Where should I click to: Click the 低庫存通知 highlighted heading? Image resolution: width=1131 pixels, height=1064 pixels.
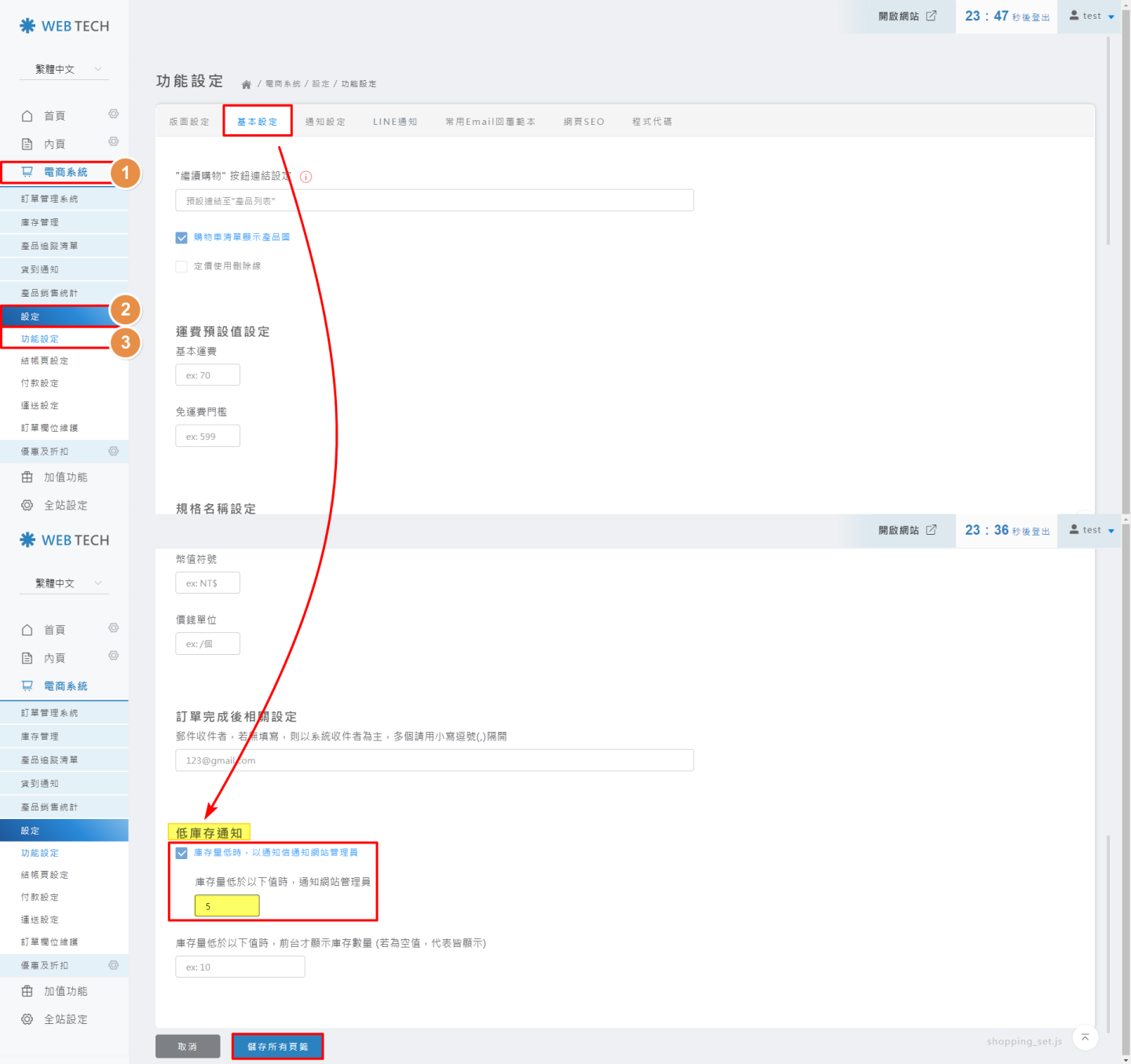pos(209,832)
